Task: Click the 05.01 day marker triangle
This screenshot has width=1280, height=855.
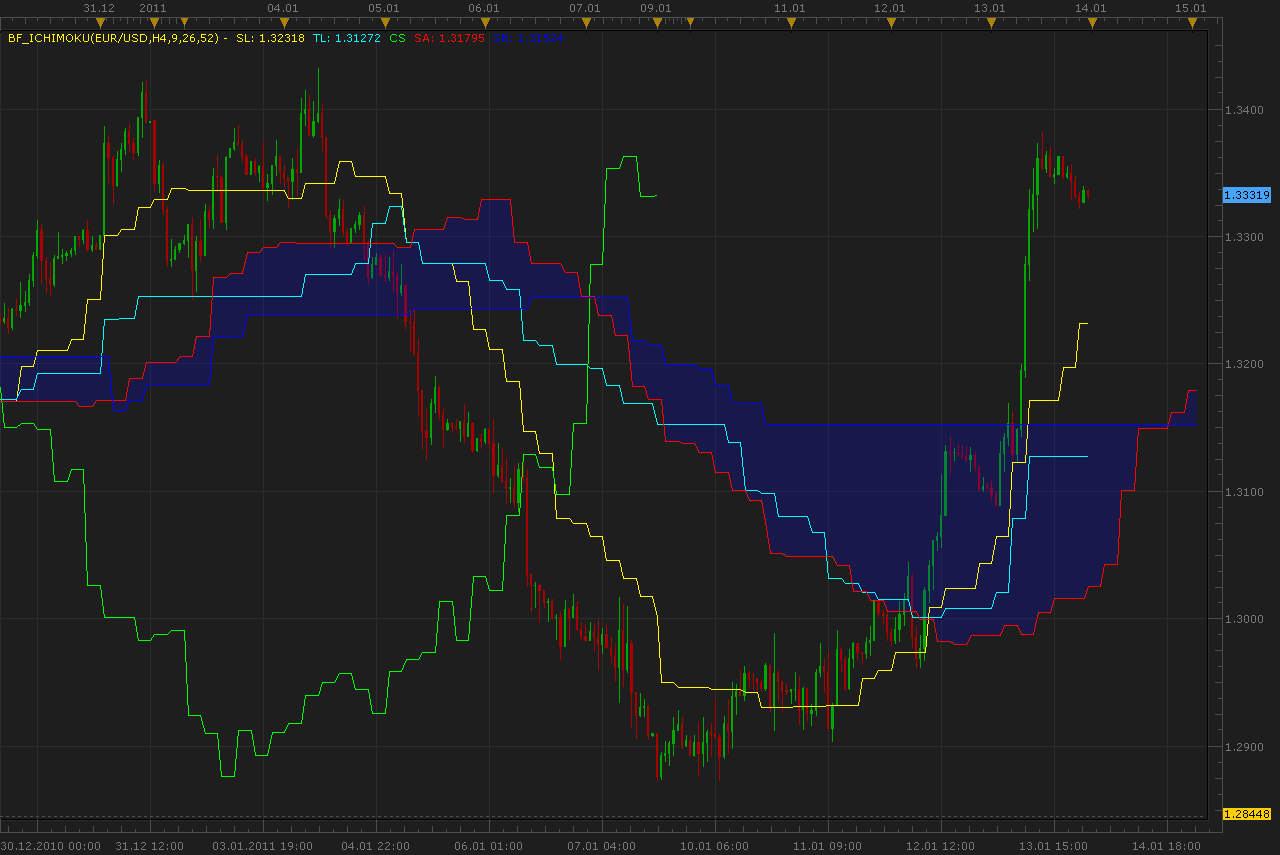Action: click(384, 22)
